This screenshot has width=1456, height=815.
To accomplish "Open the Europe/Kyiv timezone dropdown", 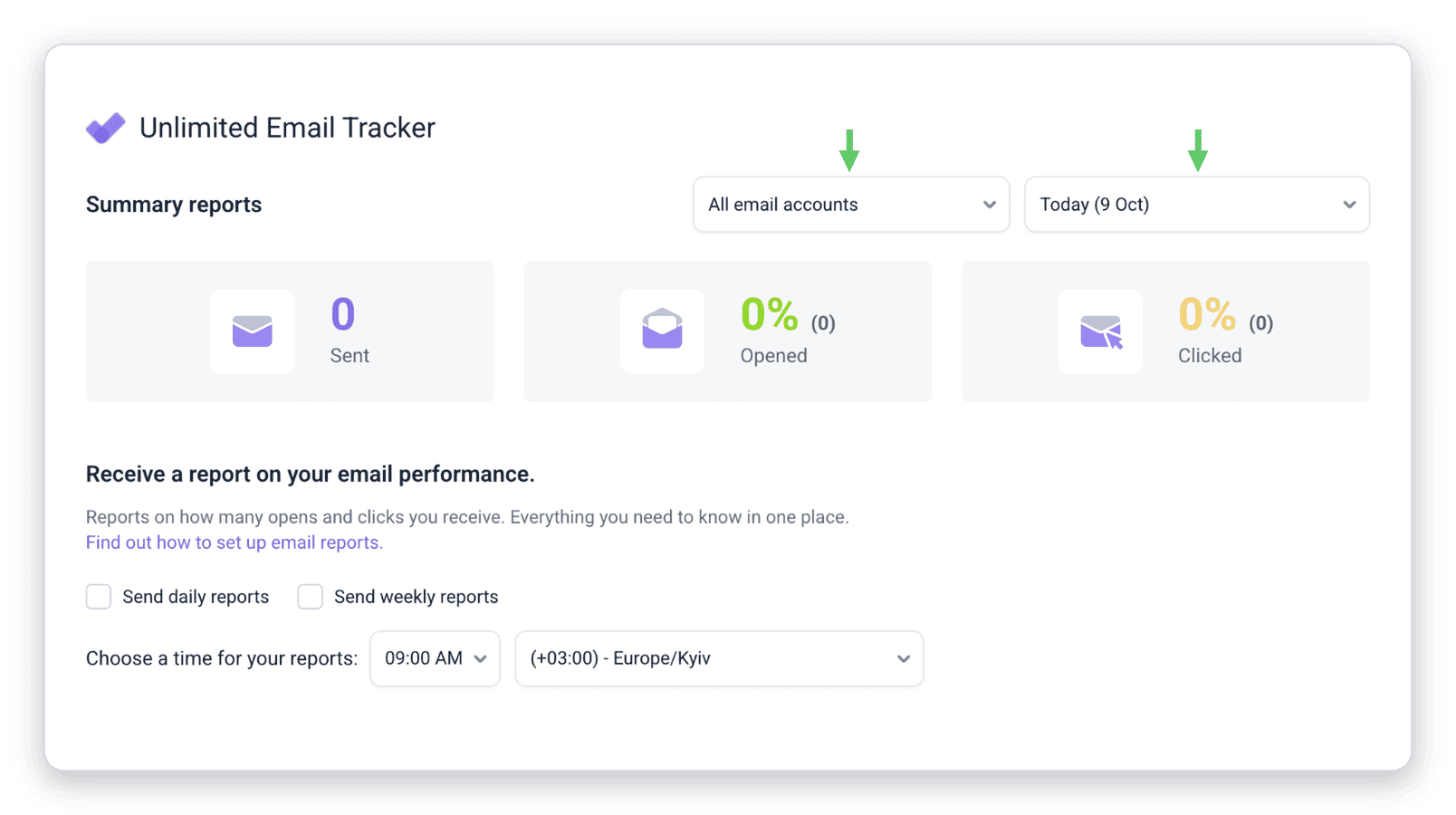I will click(x=719, y=658).
